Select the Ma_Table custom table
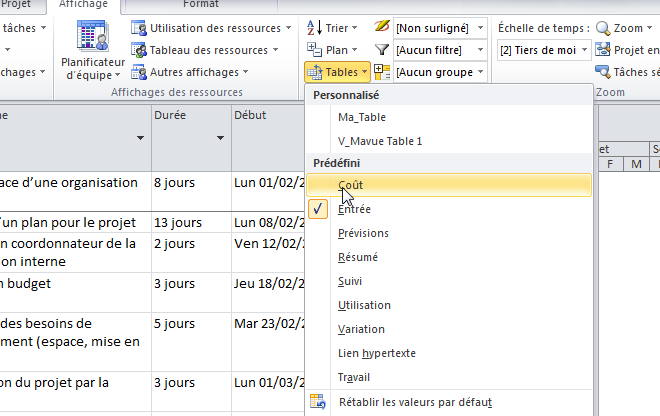Viewport: 660px width, 416px height. (x=361, y=117)
